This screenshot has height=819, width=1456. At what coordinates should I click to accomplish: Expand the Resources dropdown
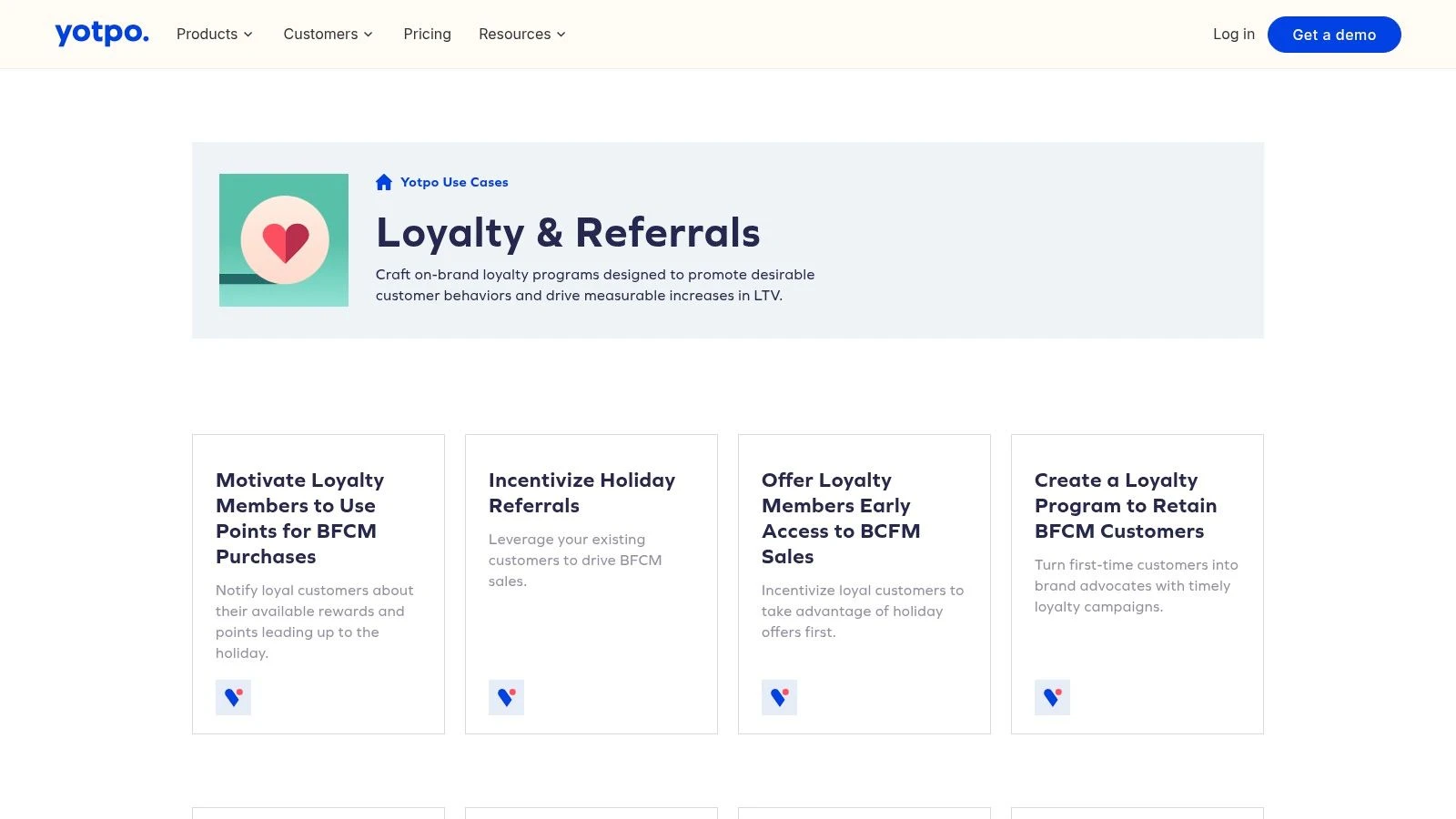pos(521,34)
